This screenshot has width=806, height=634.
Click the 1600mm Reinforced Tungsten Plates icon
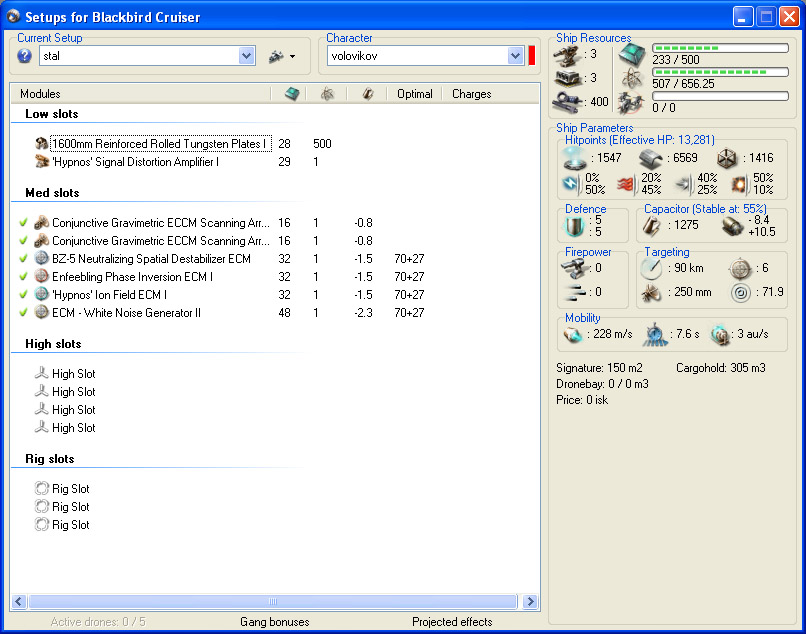coord(41,144)
